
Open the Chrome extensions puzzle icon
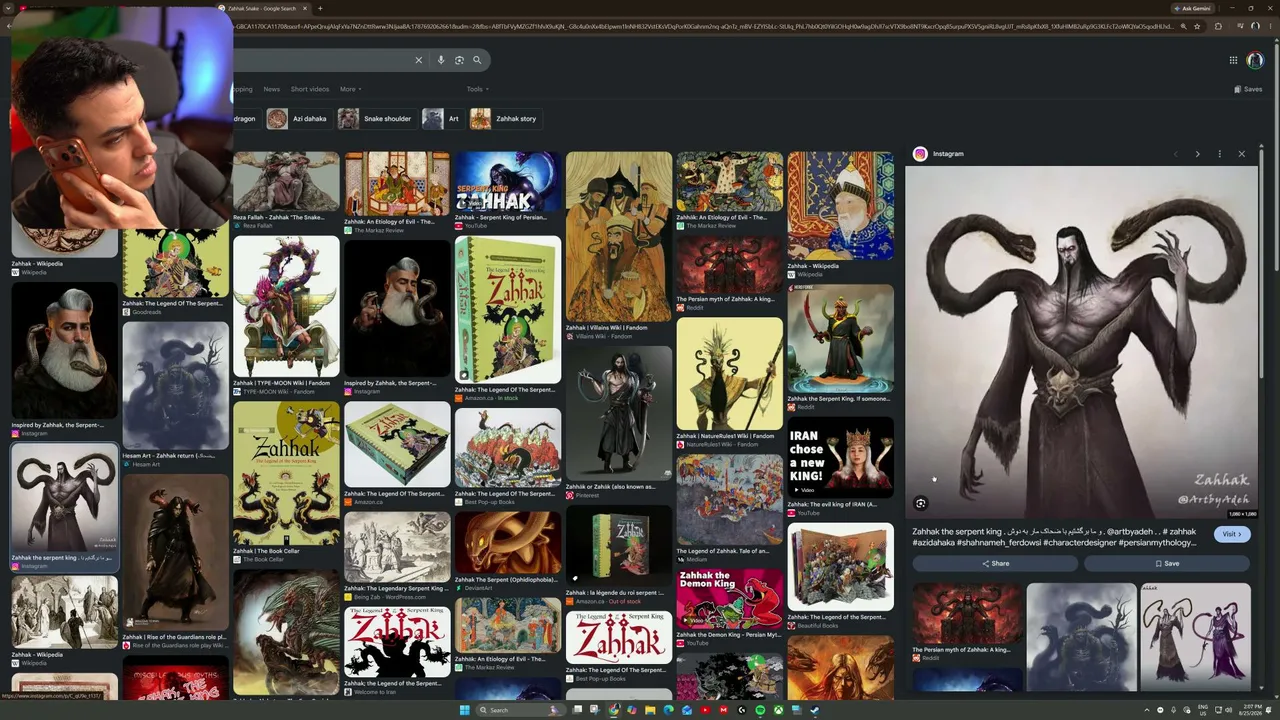point(1218,27)
